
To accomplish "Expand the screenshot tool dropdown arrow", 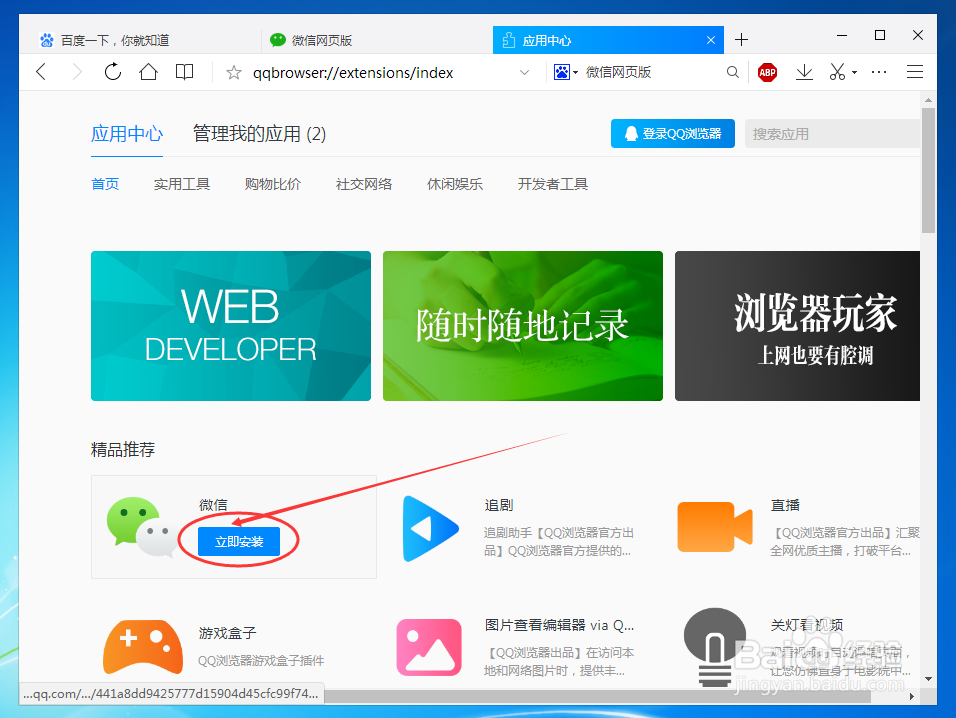I will (854, 73).
